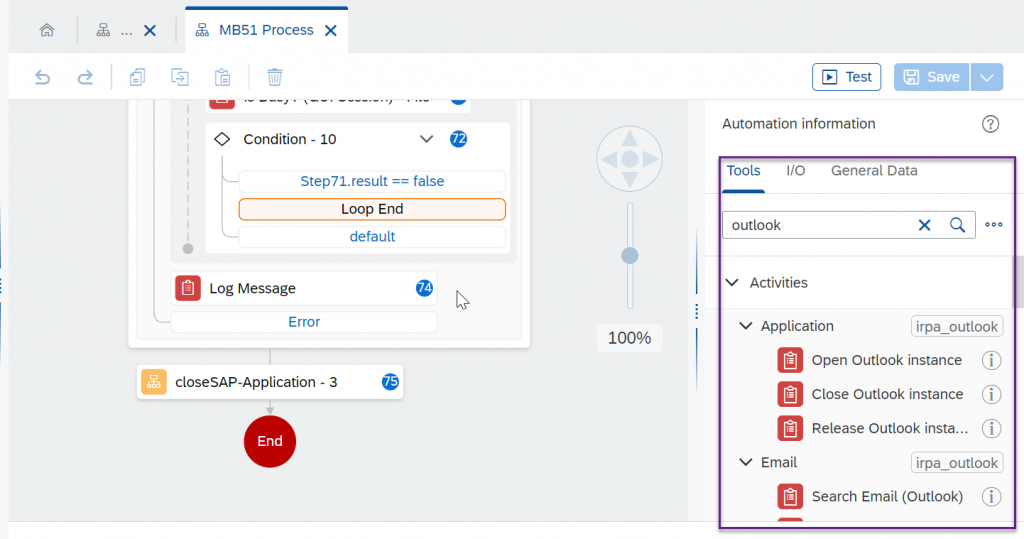Collapse the Condition - 10 step chevron
1024x539 pixels.
[x=426, y=139]
